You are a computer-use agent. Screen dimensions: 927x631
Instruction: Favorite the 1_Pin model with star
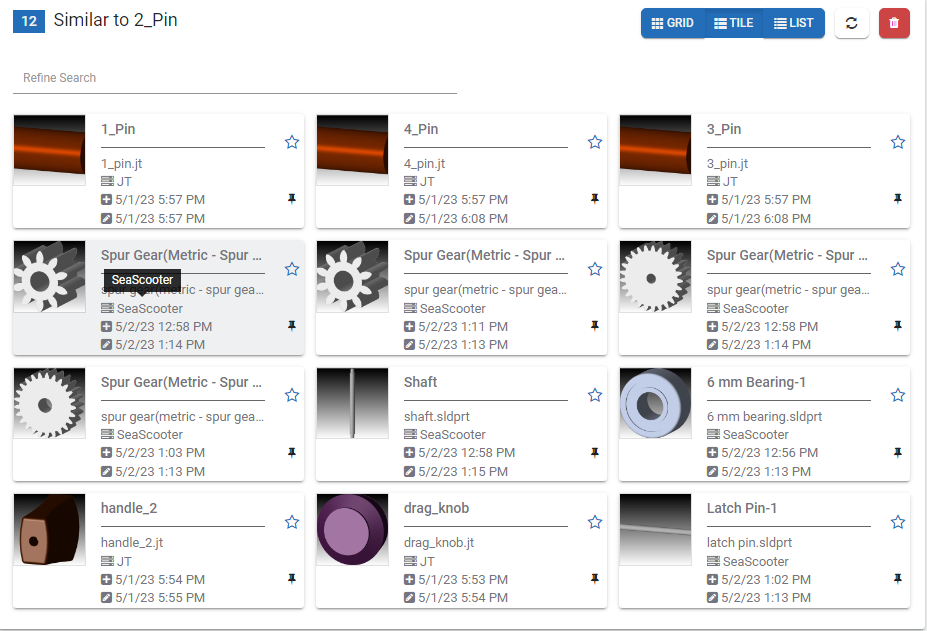click(292, 142)
